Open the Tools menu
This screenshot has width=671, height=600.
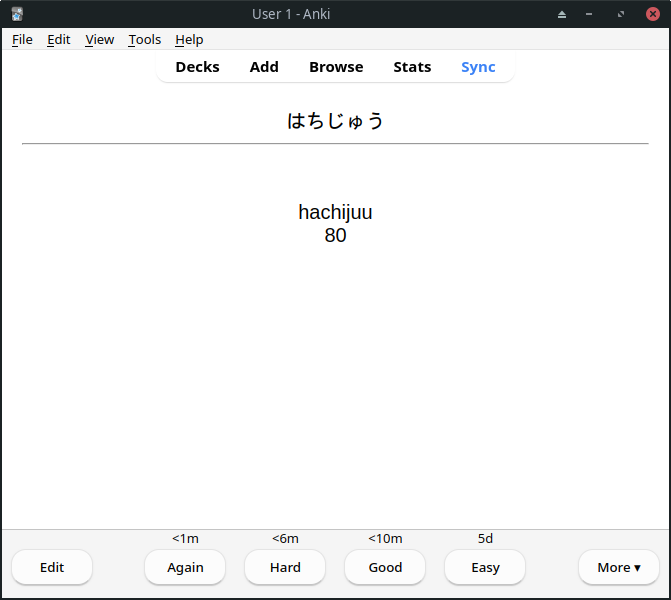tap(145, 39)
